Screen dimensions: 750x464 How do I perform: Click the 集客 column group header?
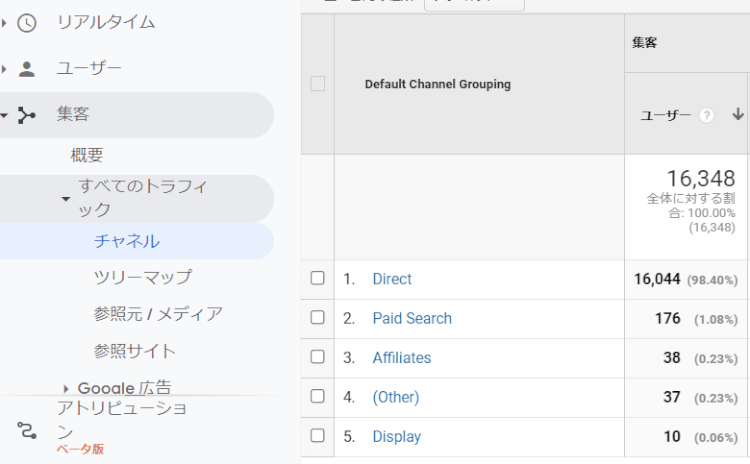tap(644, 43)
